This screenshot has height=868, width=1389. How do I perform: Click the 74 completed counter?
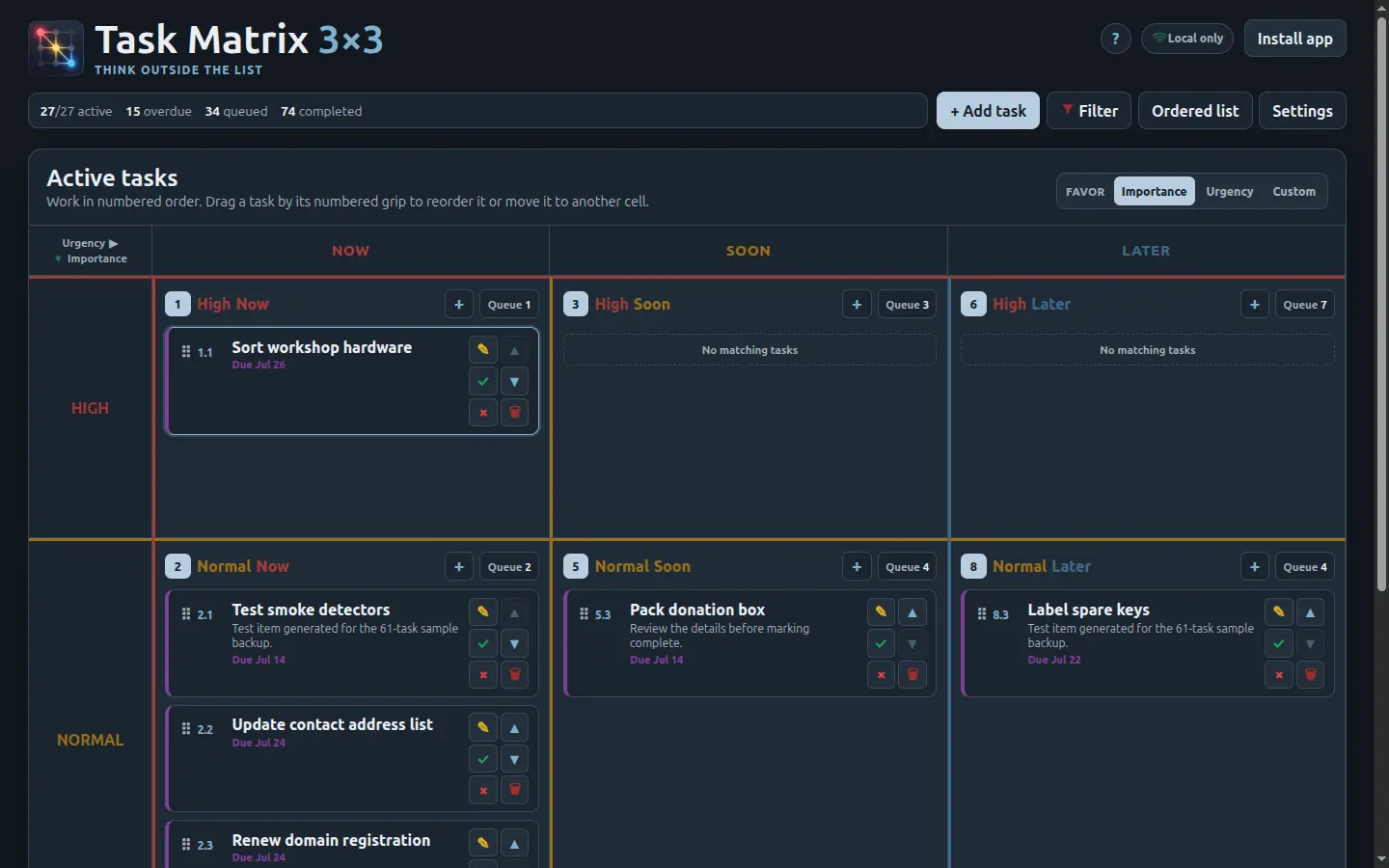pos(321,112)
